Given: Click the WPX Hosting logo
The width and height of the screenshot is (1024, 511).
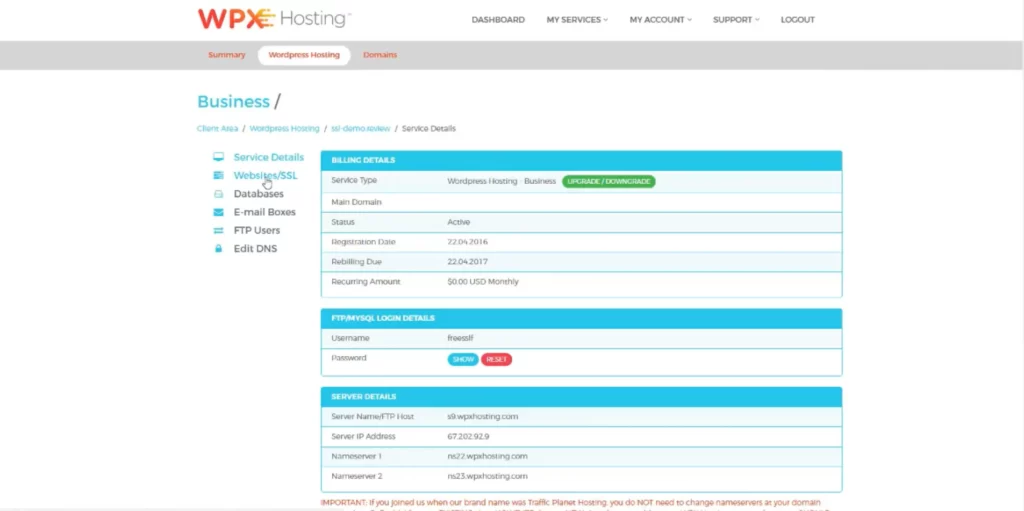Looking at the screenshot, I should [273, 19].
